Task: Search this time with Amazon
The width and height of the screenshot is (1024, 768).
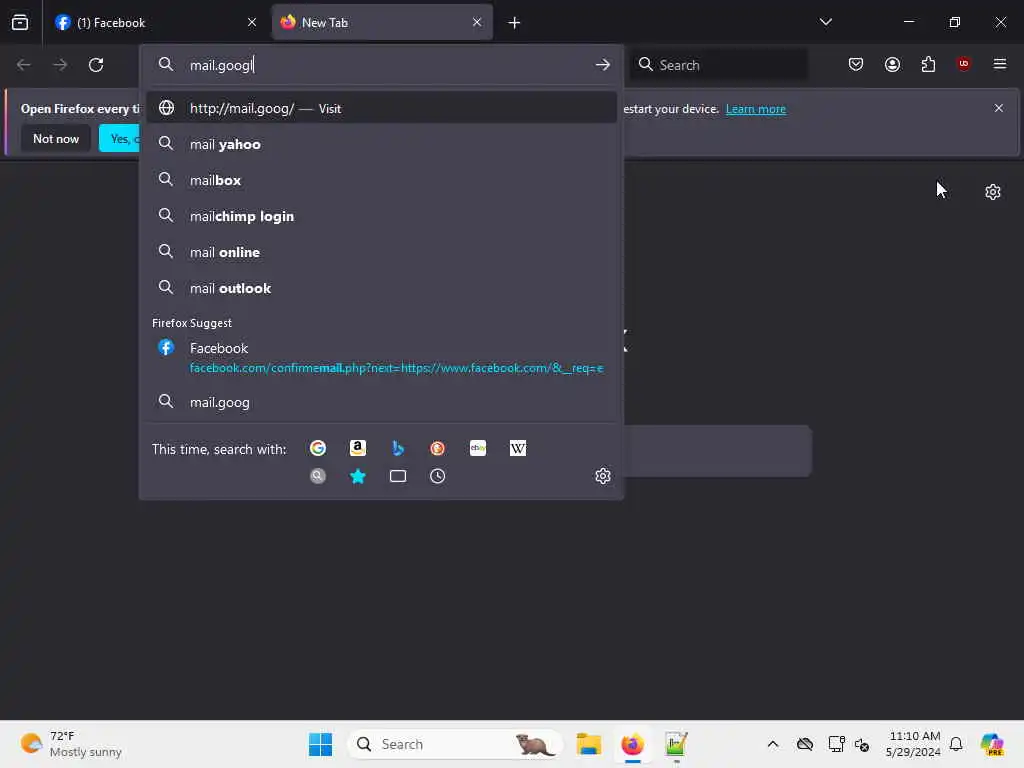Action: 358,448
